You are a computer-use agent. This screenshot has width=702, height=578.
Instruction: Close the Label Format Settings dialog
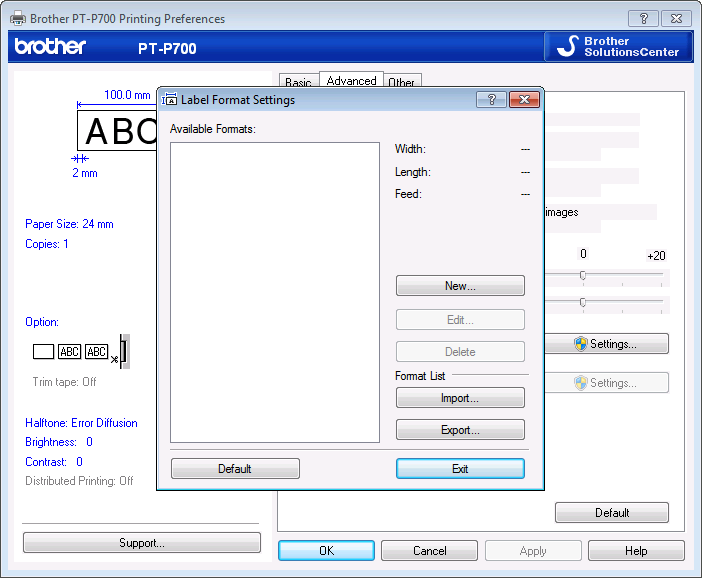524,99
